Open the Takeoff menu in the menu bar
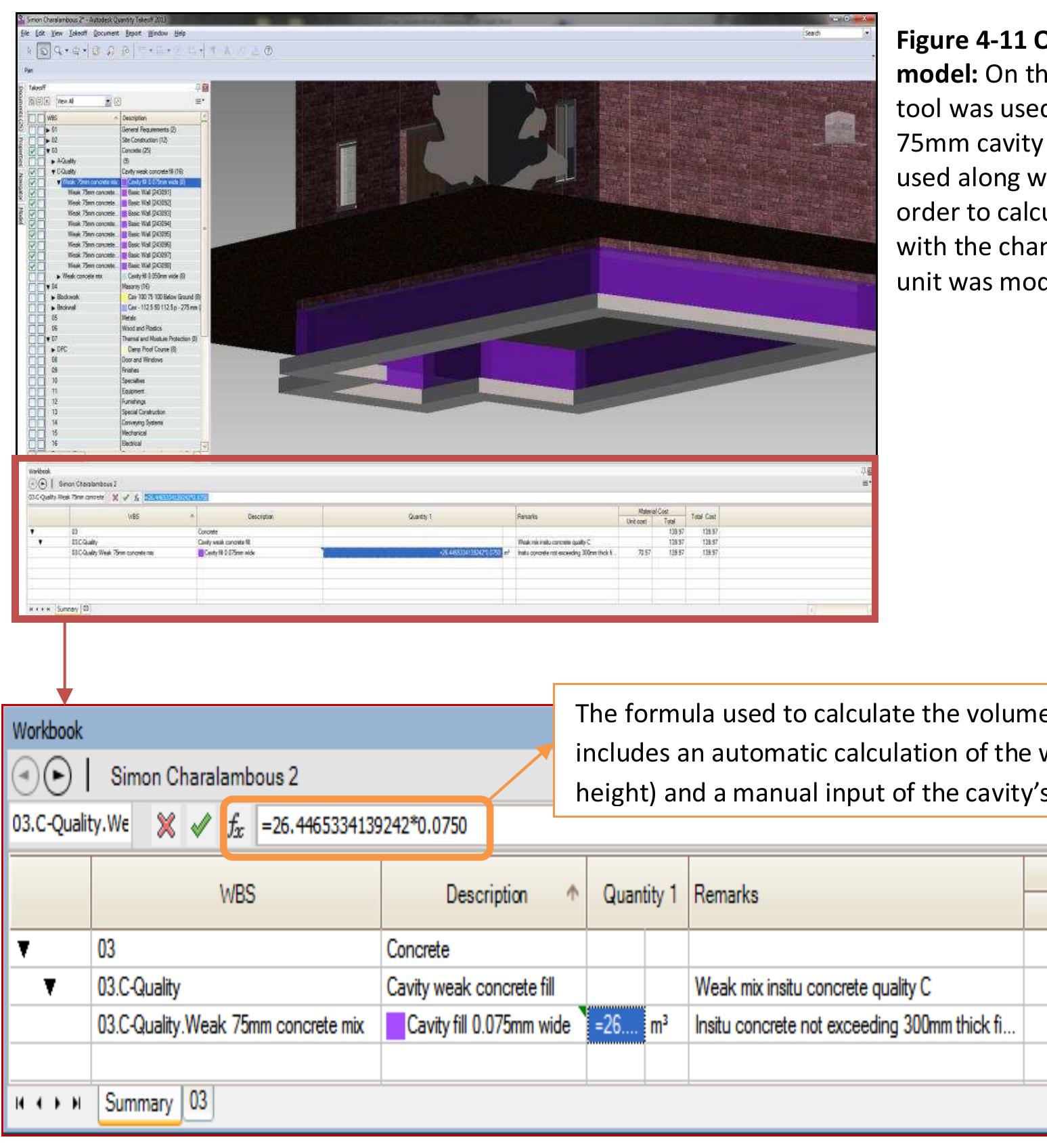 [78, 33]
